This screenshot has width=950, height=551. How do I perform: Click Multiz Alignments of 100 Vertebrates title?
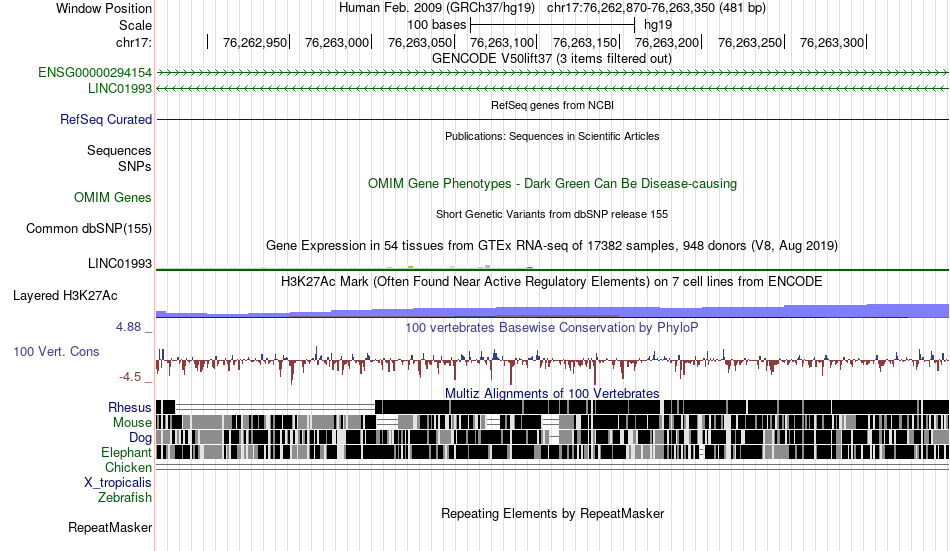tap(552, 393)
